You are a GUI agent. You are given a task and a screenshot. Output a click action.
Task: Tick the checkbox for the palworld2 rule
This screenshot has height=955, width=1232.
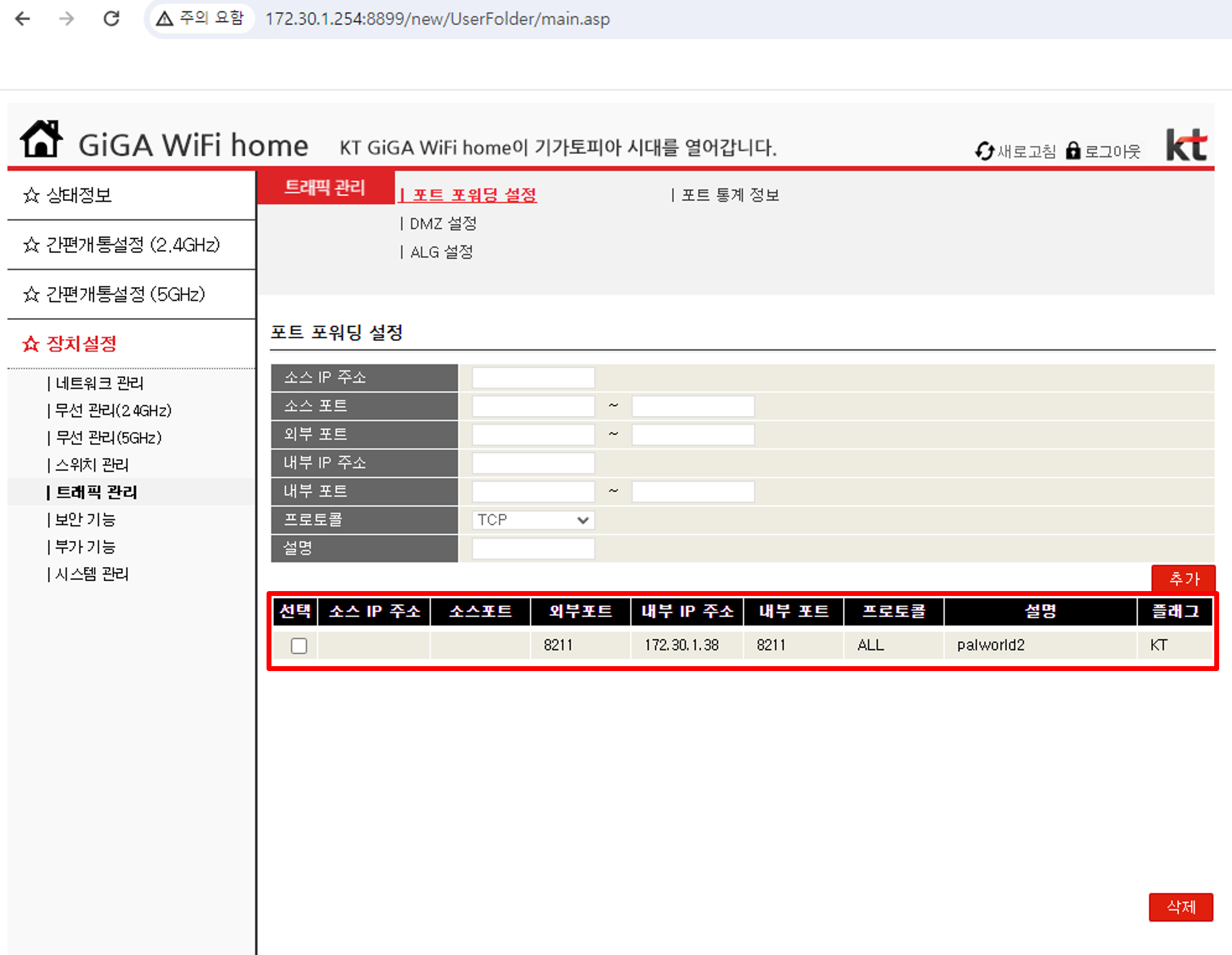(x=299, y=645)
